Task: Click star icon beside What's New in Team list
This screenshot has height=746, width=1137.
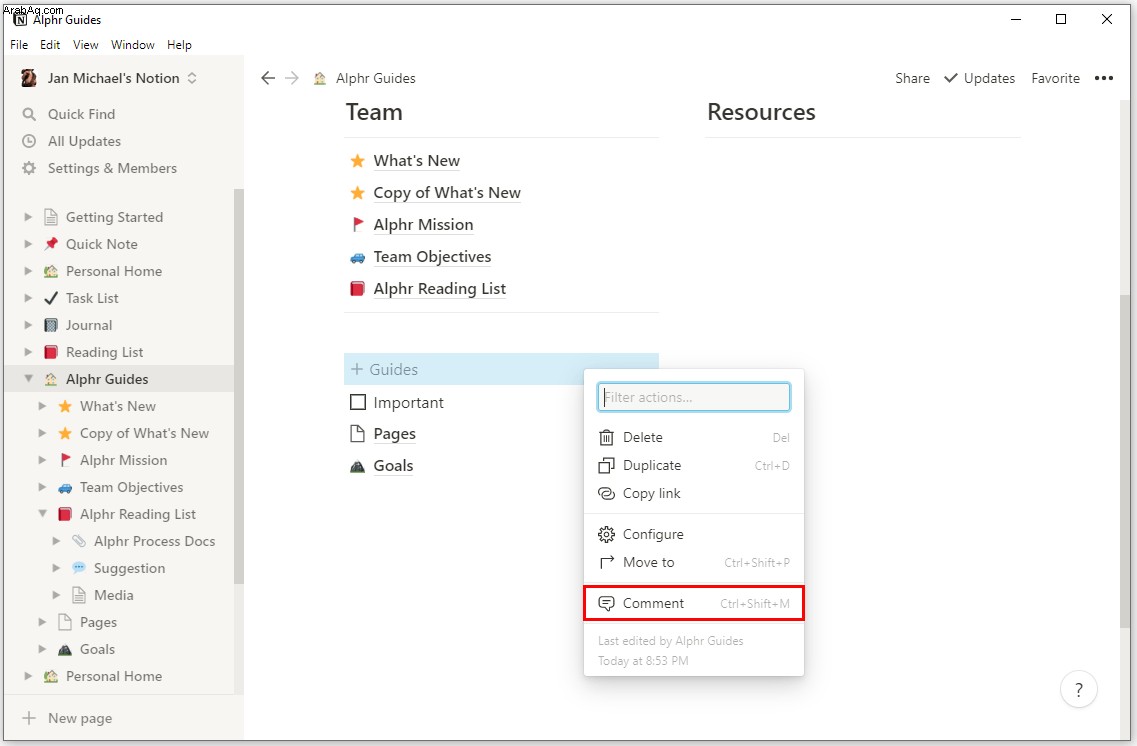Action: pyautogui.click(x=357, y=161)
